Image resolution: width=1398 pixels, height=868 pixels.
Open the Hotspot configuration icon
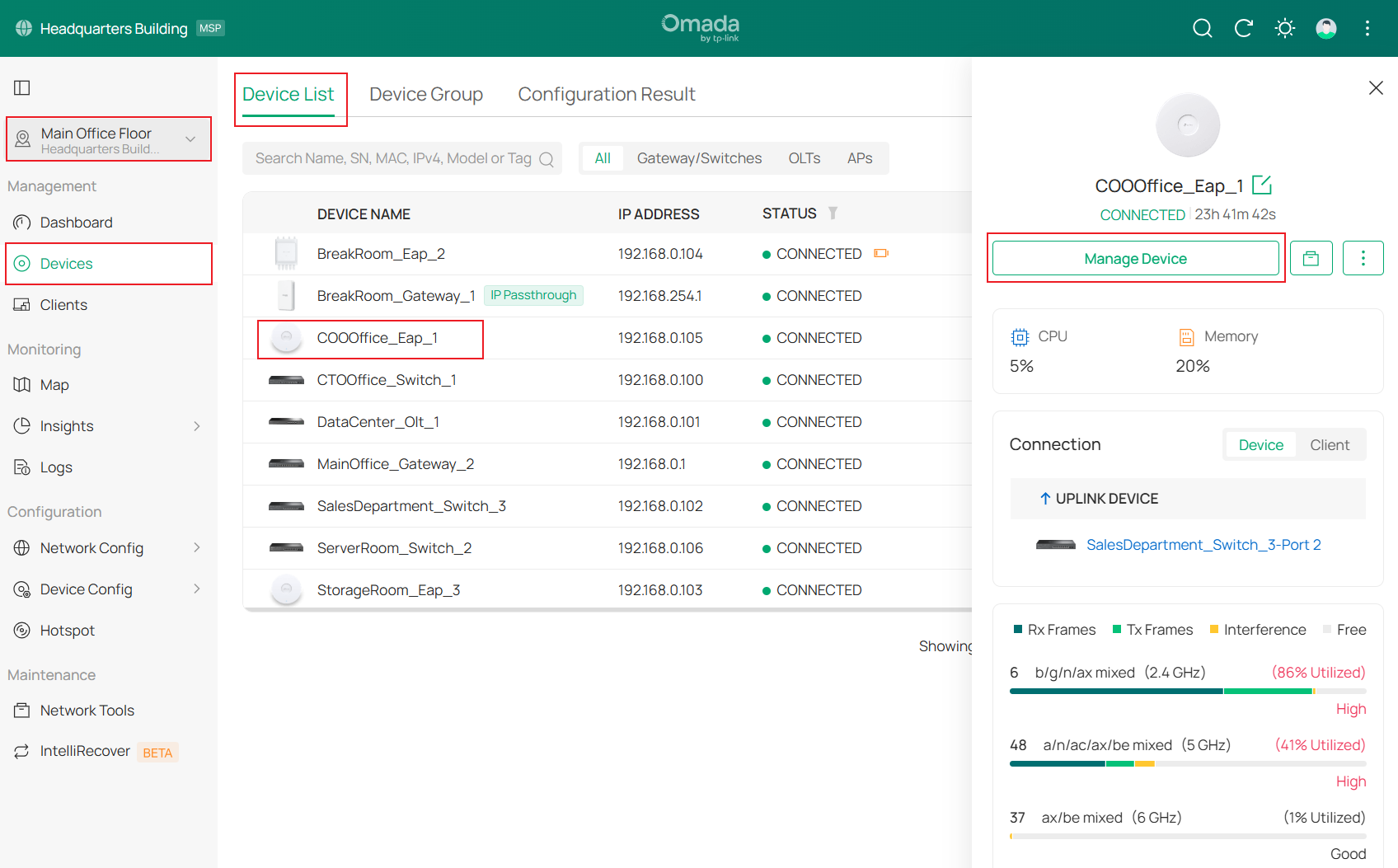(23, 630)
